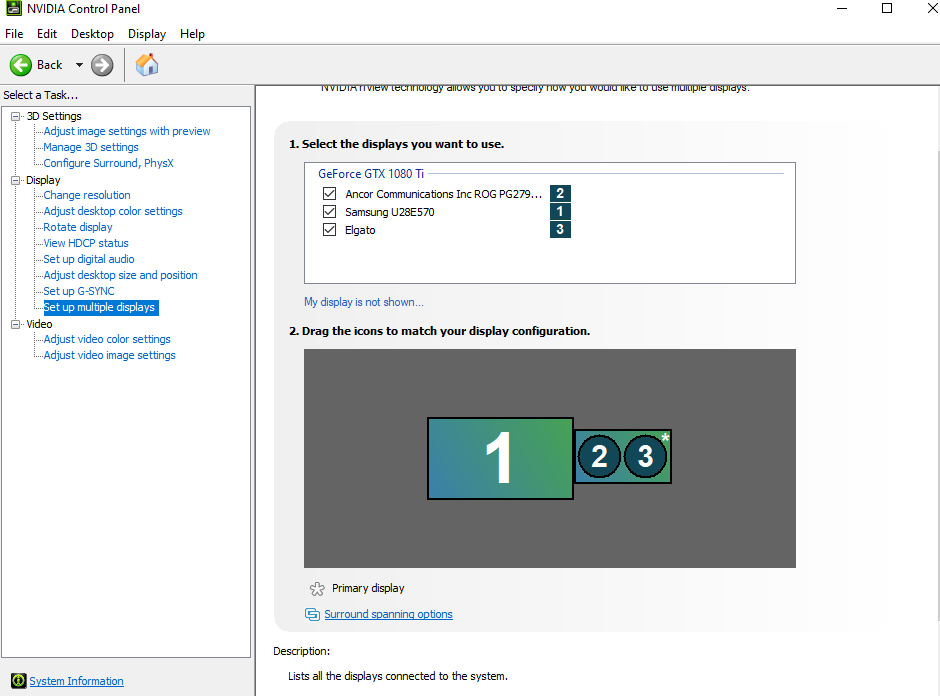The image size is (940, 696).
Task: Open Configure Surround, PhysX
Action: coord(109,163)
